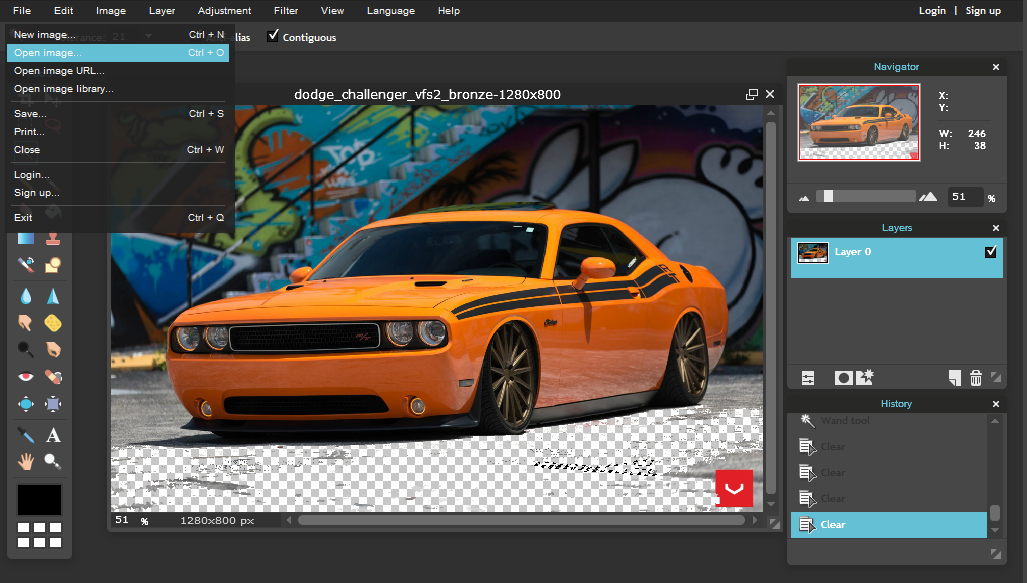Viewport: 1027px width, 583px height.
Task: Maximize the image document window
Action: pos(752,94)
